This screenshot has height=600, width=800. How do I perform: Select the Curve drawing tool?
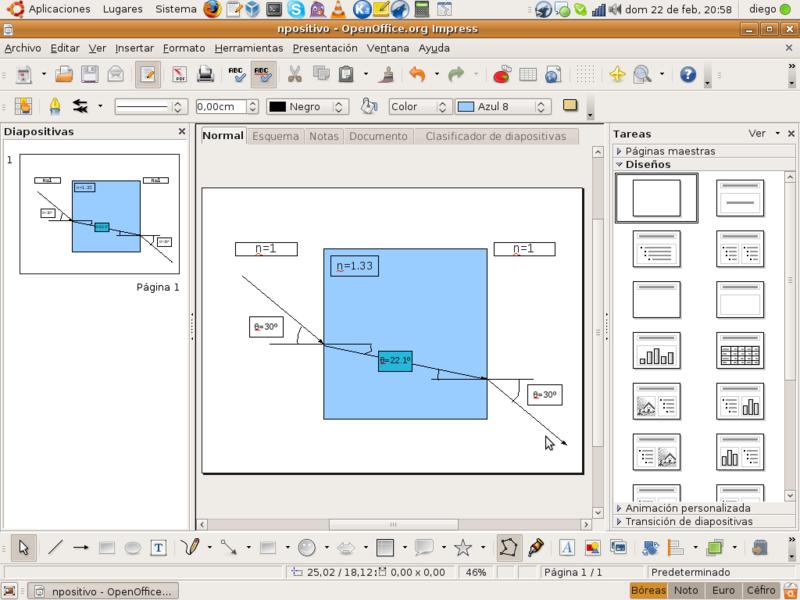190,548
